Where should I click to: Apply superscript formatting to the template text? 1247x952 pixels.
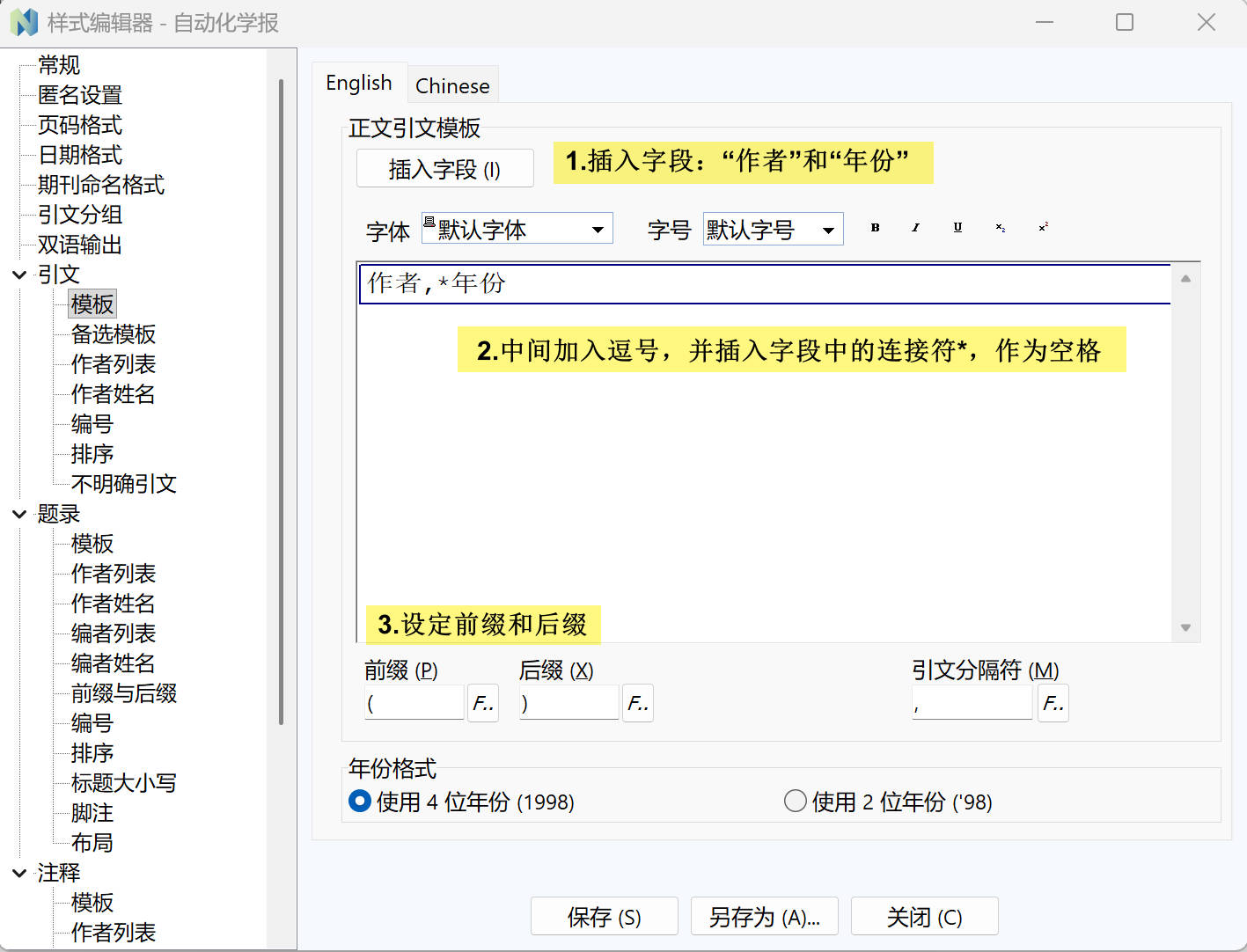click(1042, 228)
